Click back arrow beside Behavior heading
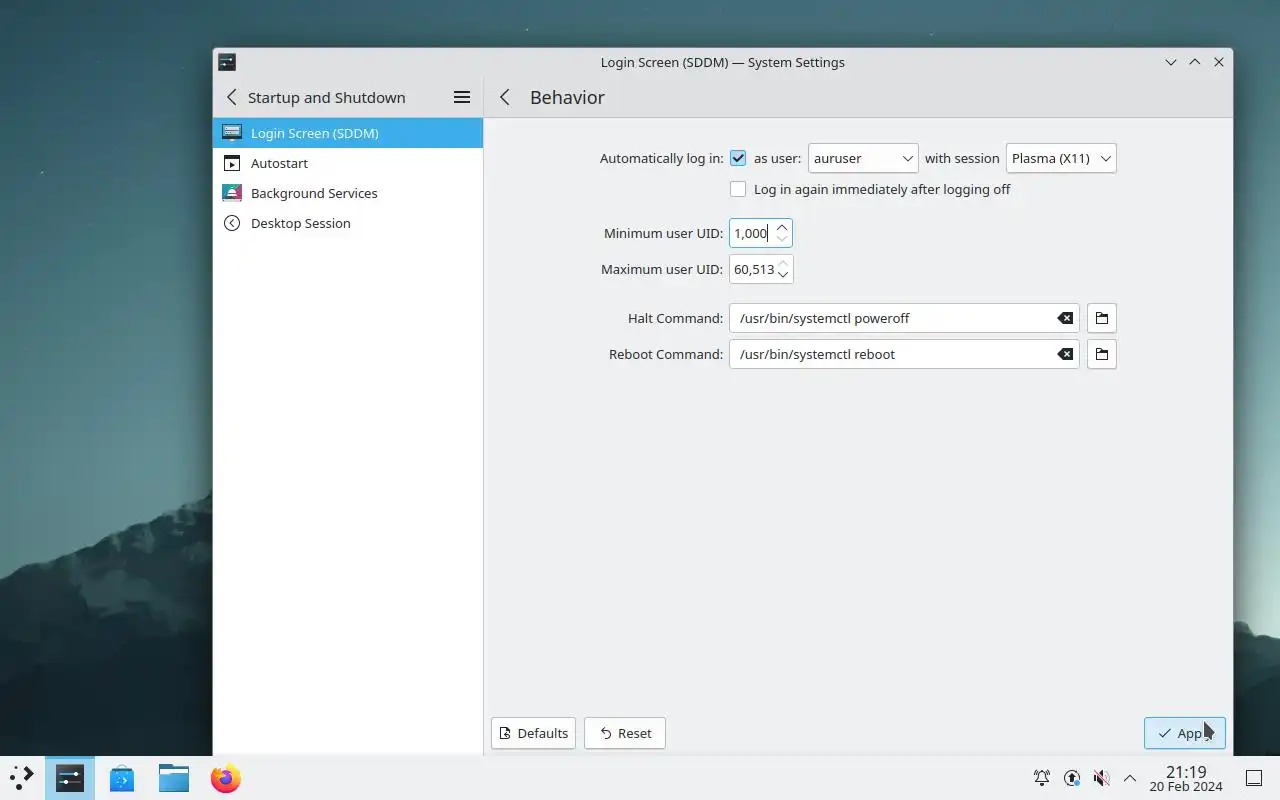This screenshot has height=800, width=1280. [505, 97]
